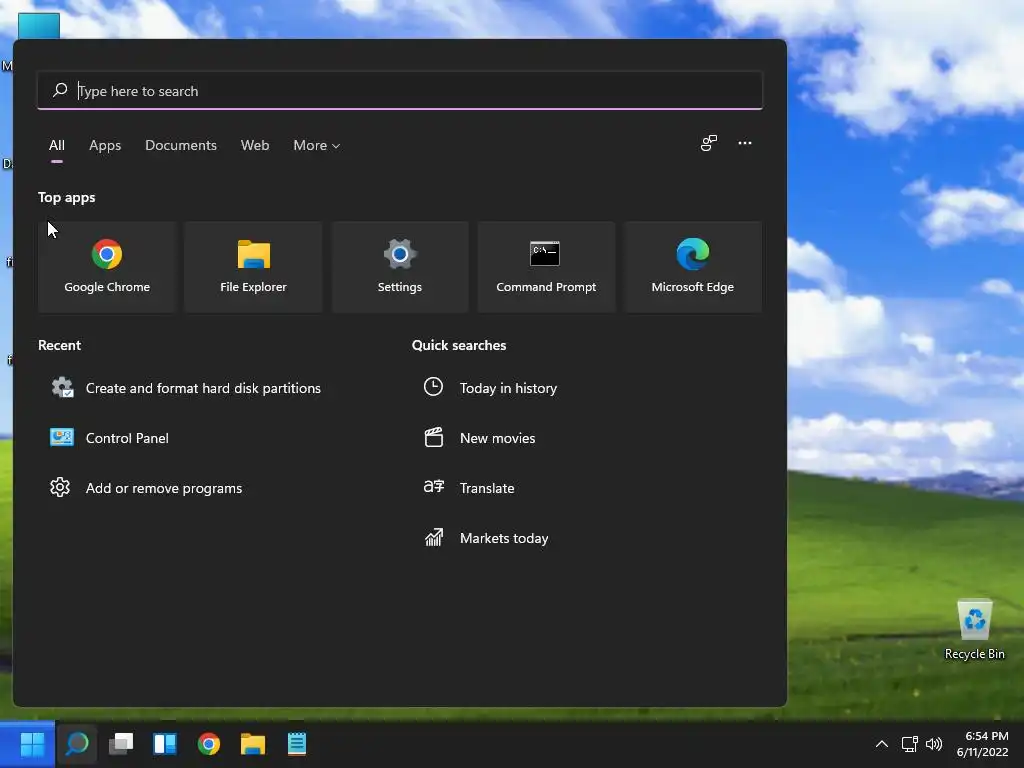Switch to the Documents search tab
The height and width of the screenshot is (768, 1024).
pos(181,146)
